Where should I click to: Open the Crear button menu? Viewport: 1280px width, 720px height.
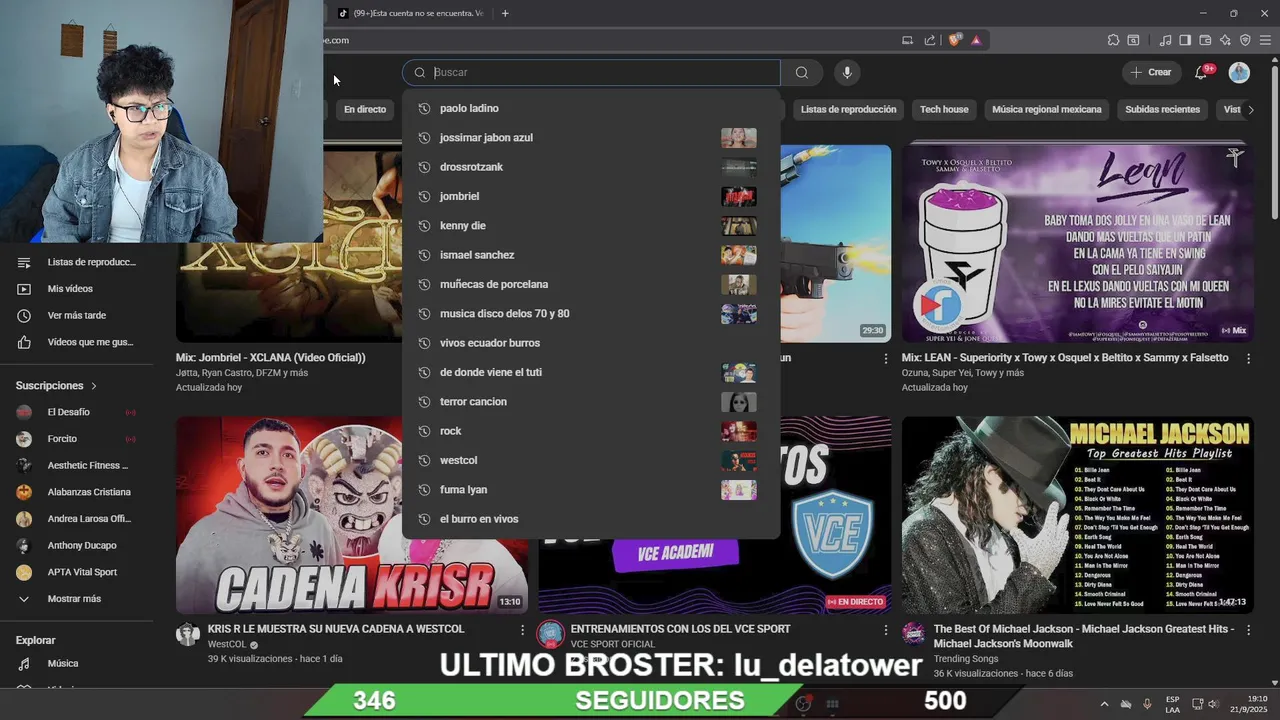point(1151,72)
